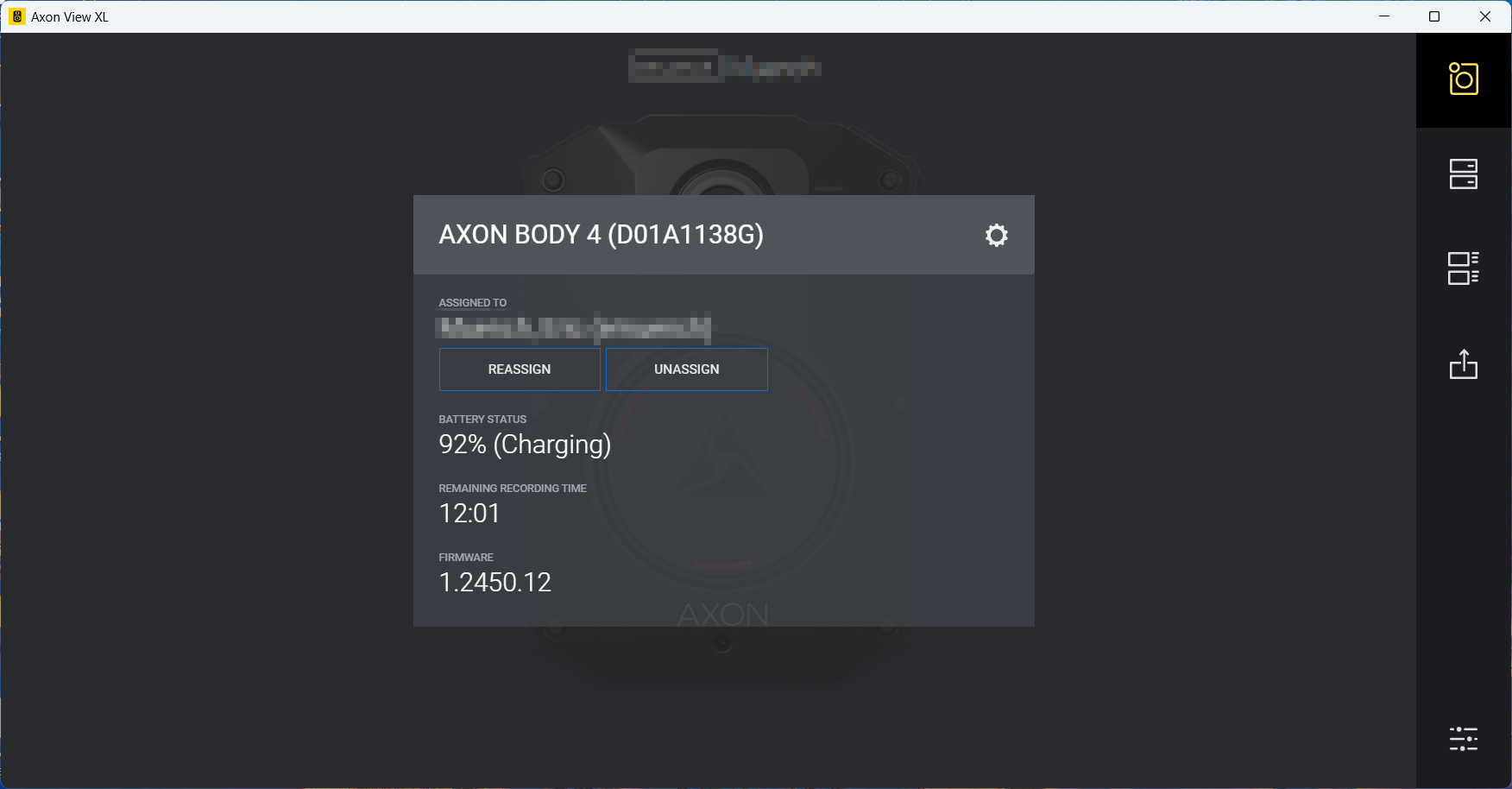Open the settings sliders icon at bottom
This screenshot has width=1512, height=789.
click(x=1463, y=739)
